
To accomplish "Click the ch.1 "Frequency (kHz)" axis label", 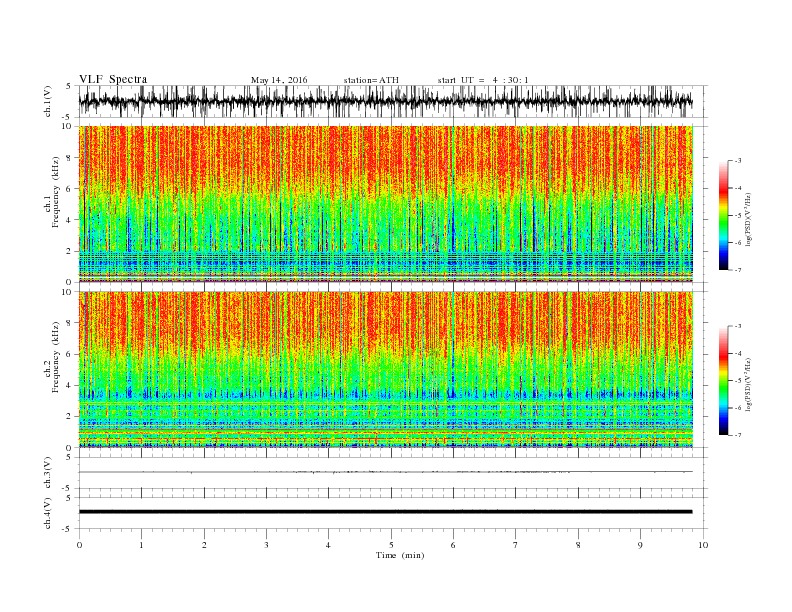I will pos(56,192).
